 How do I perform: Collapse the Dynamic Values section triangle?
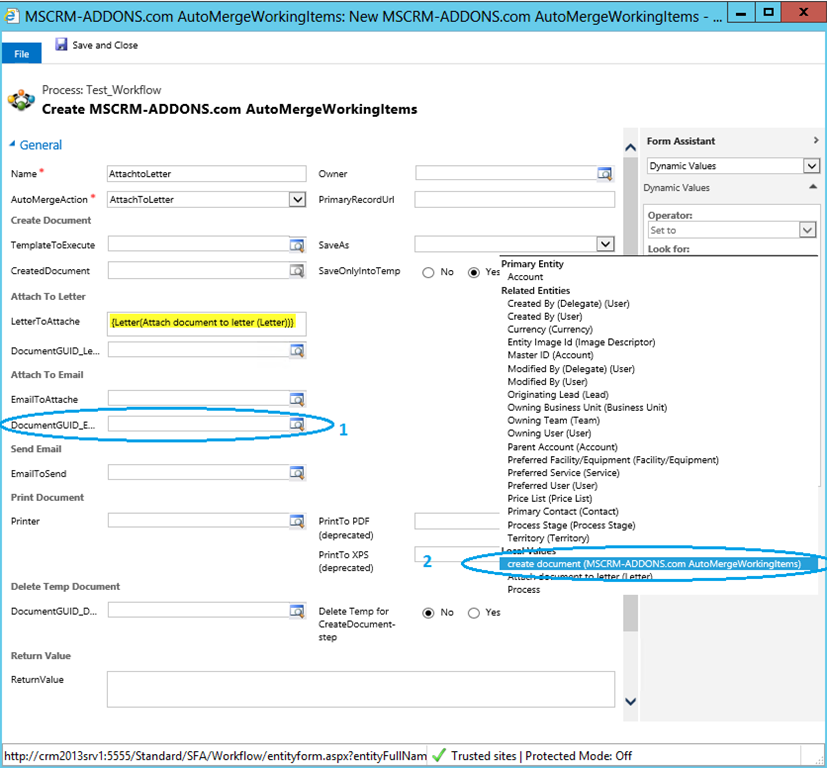click(x=813, y=187)
